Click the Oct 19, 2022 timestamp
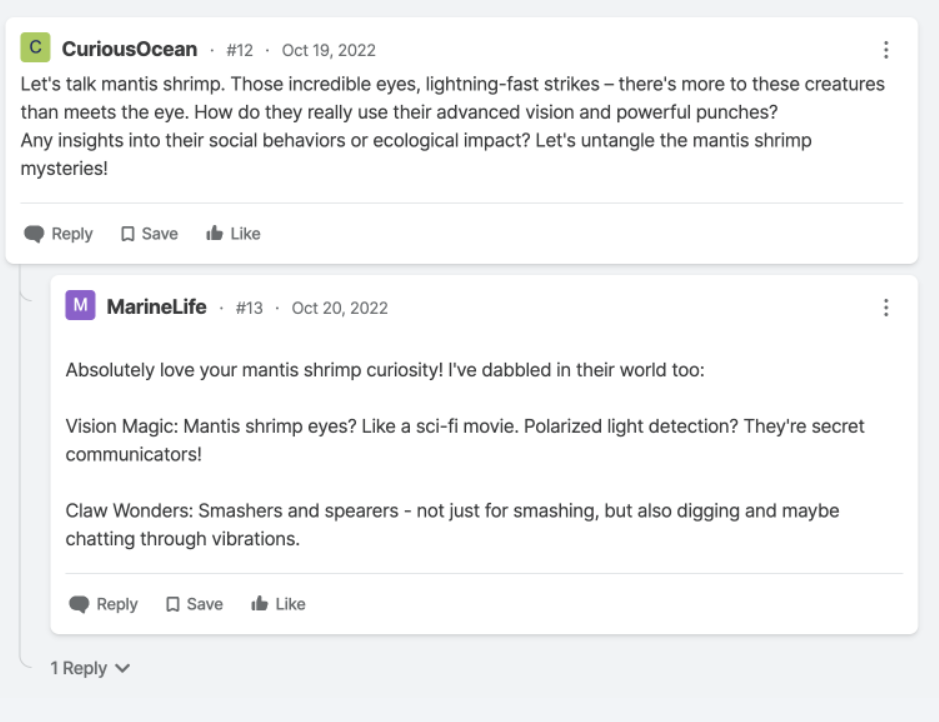The height and width of the screenshot is (722, 939). click(328, 50)
